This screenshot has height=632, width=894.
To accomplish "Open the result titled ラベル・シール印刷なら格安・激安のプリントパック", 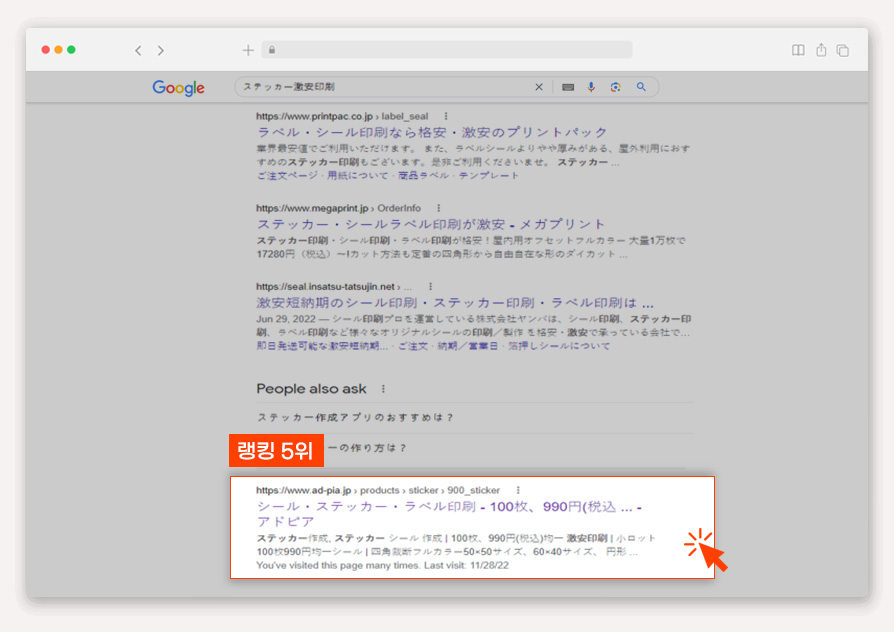I will 432,132.
